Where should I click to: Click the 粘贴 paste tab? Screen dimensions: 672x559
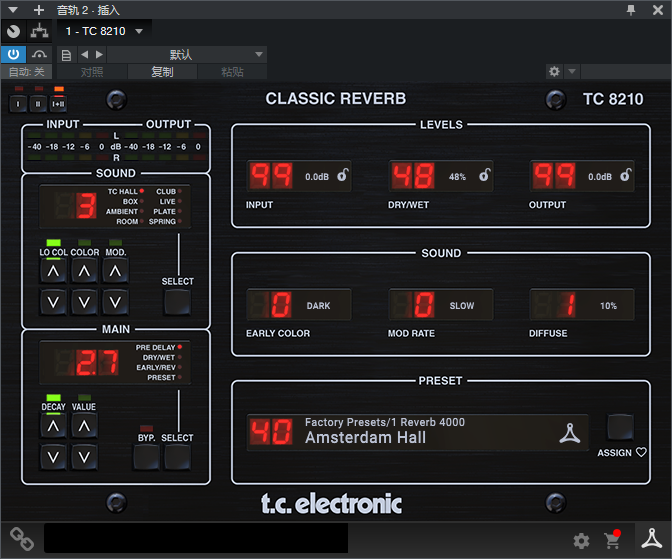coord(232,72)
